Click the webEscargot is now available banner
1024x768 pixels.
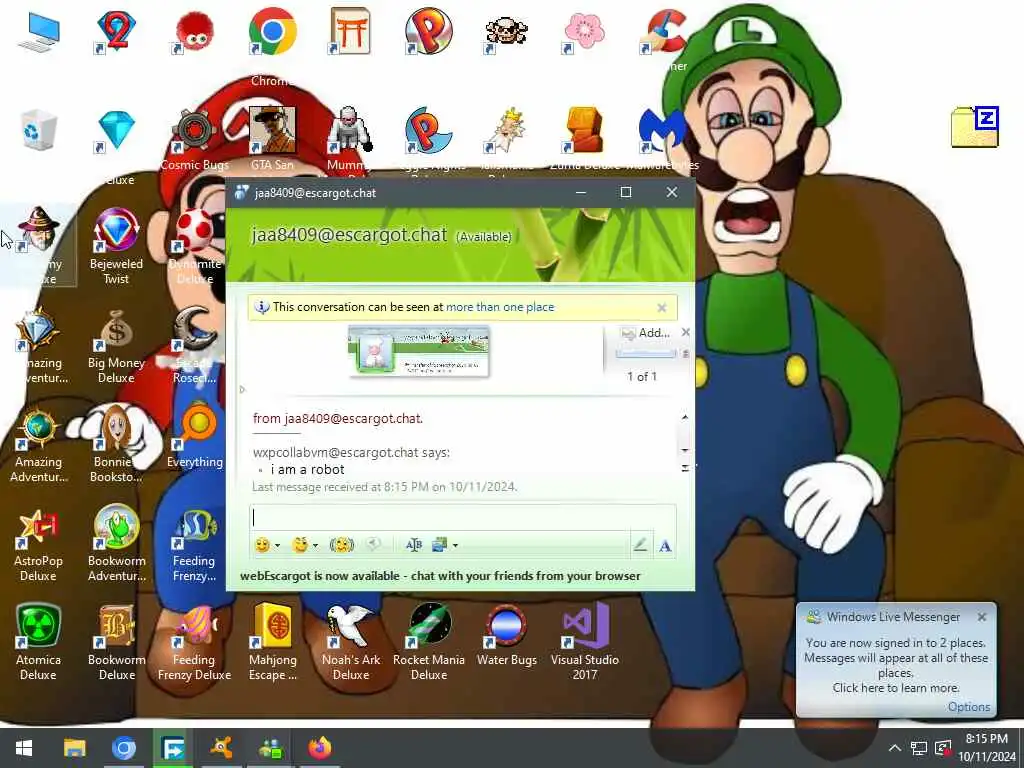[x=440, y=576]
